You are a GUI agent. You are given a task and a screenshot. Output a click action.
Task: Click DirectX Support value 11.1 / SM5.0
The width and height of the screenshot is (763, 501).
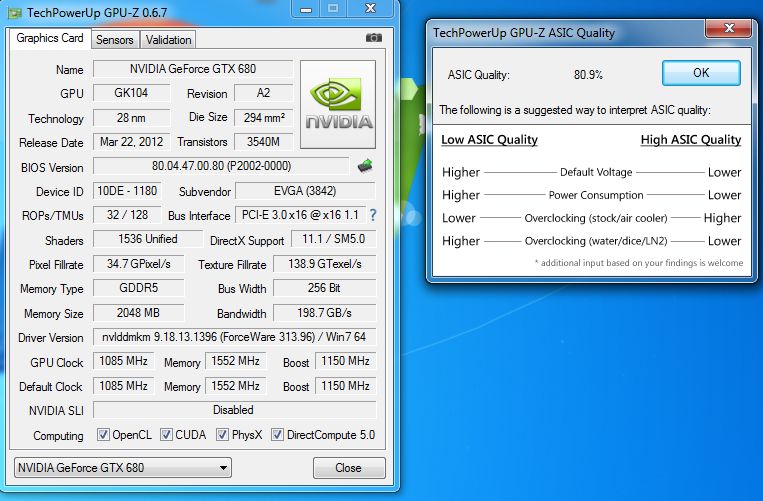coord(333,239)
